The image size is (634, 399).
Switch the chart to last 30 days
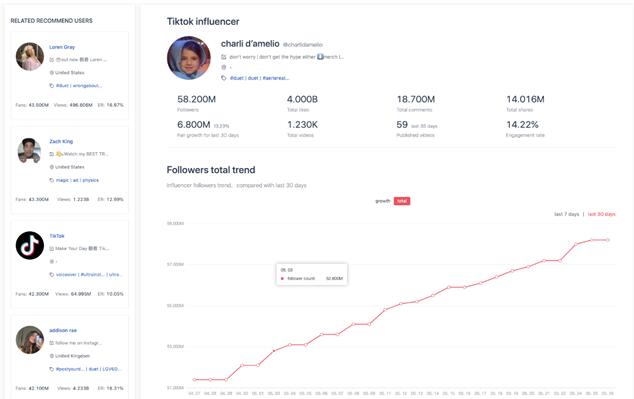601,214
